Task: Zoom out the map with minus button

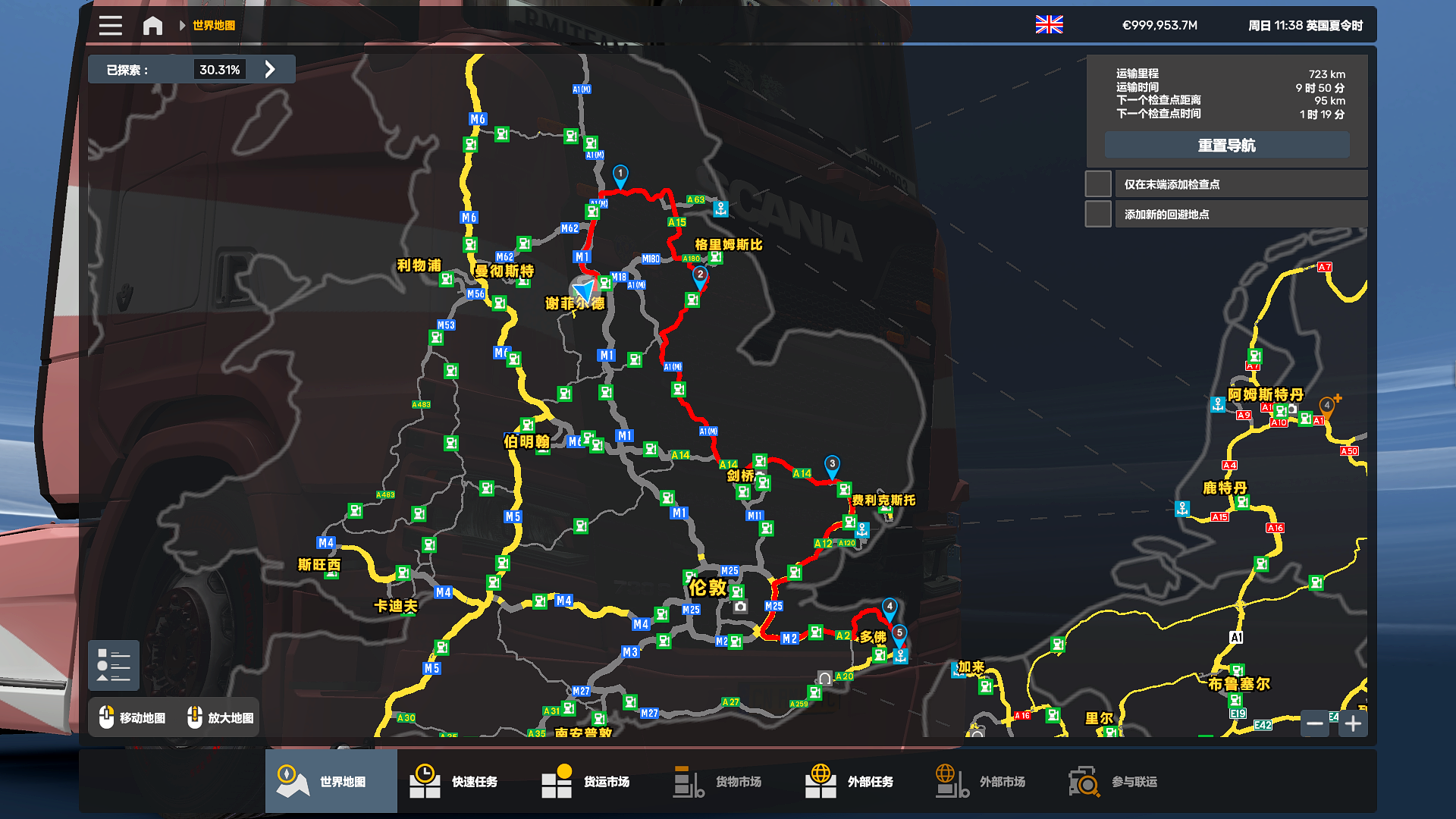Action: click(x=1314, y=723)
